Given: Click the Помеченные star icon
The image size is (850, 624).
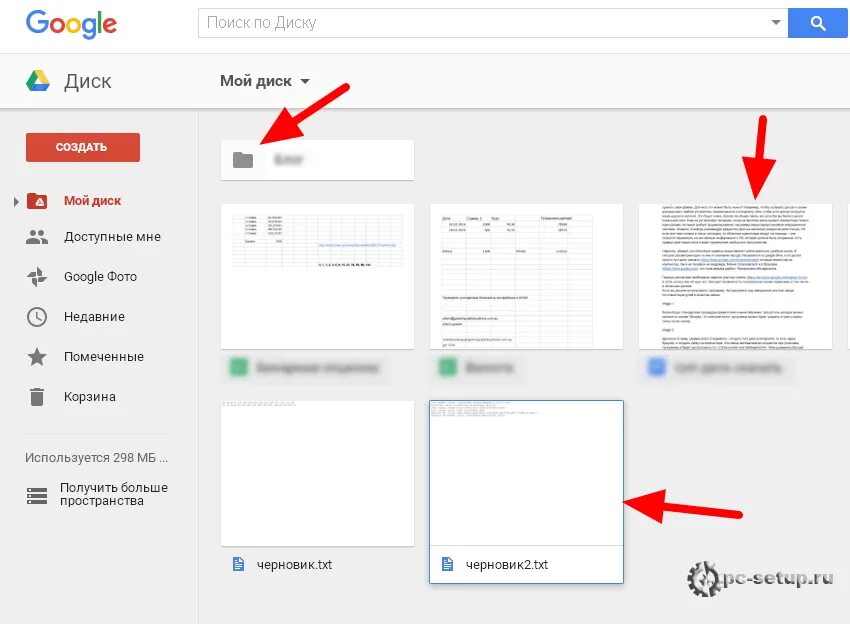Looking at the screenshot, I should pos(37,357).
